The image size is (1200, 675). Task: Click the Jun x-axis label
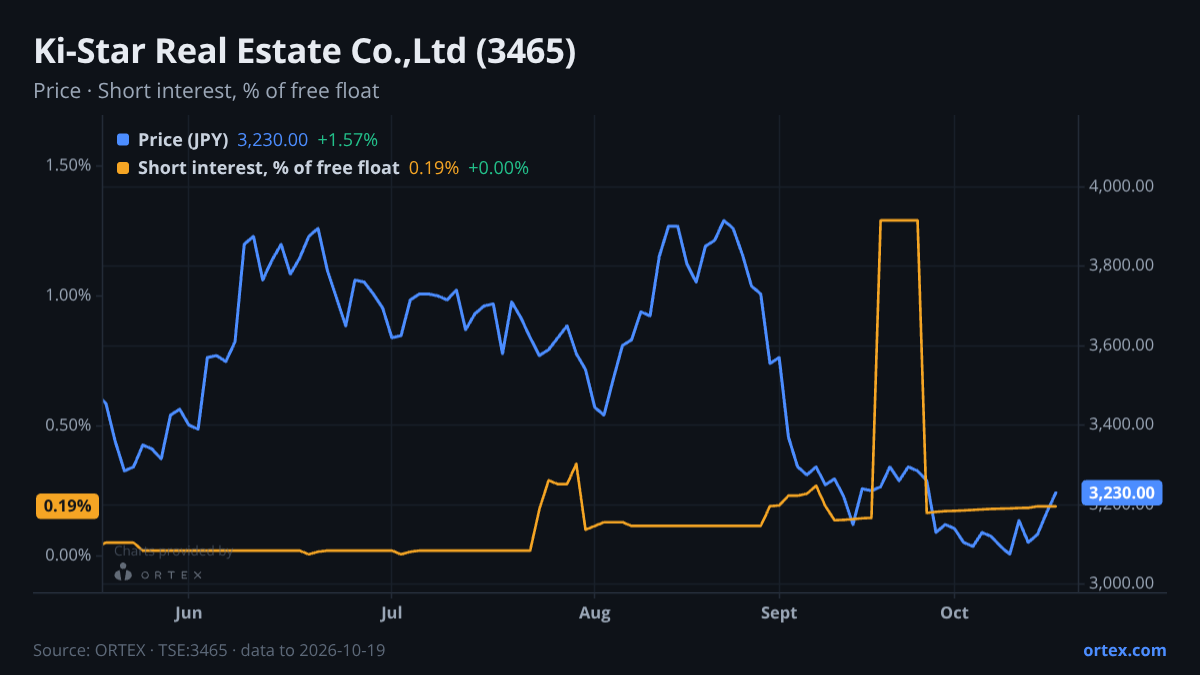(x=188, y=613)
